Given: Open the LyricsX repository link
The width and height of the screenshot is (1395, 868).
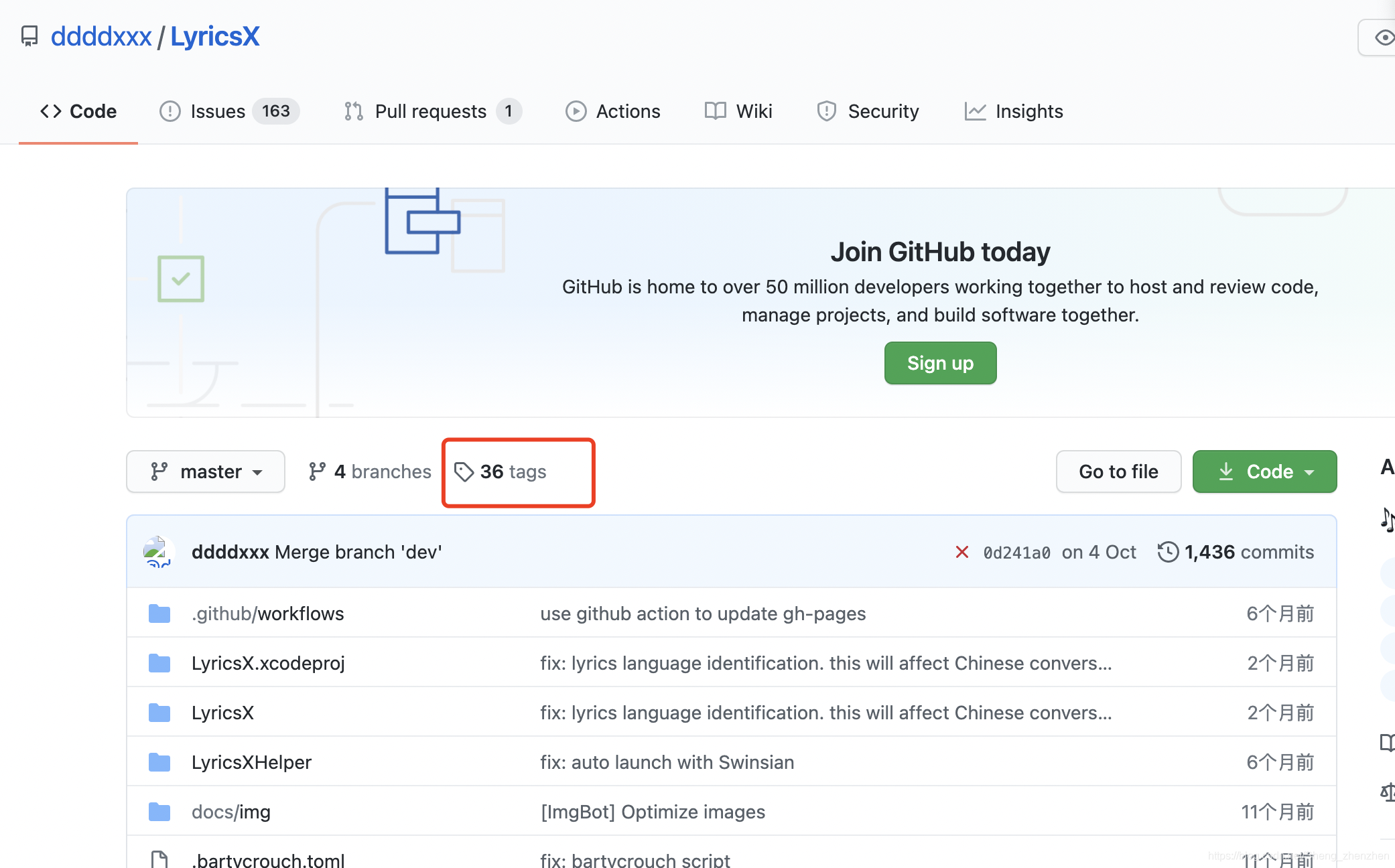Looking at the screenshot, I should coord(215,36).
